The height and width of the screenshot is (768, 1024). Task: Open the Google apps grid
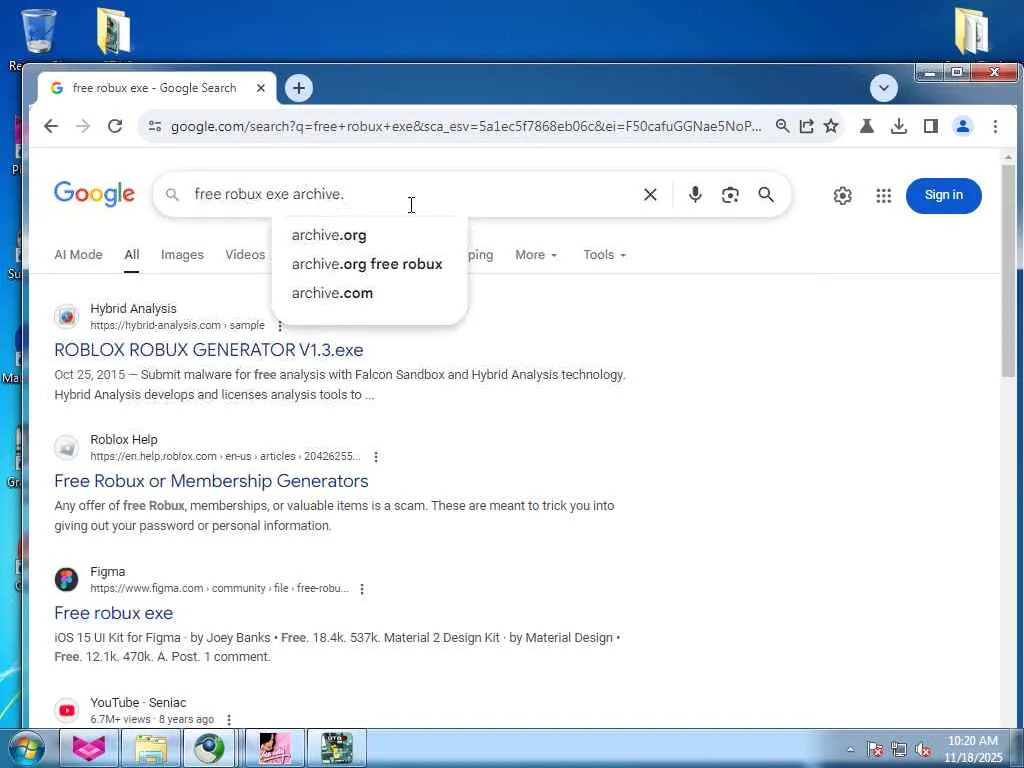click(884, 195)
